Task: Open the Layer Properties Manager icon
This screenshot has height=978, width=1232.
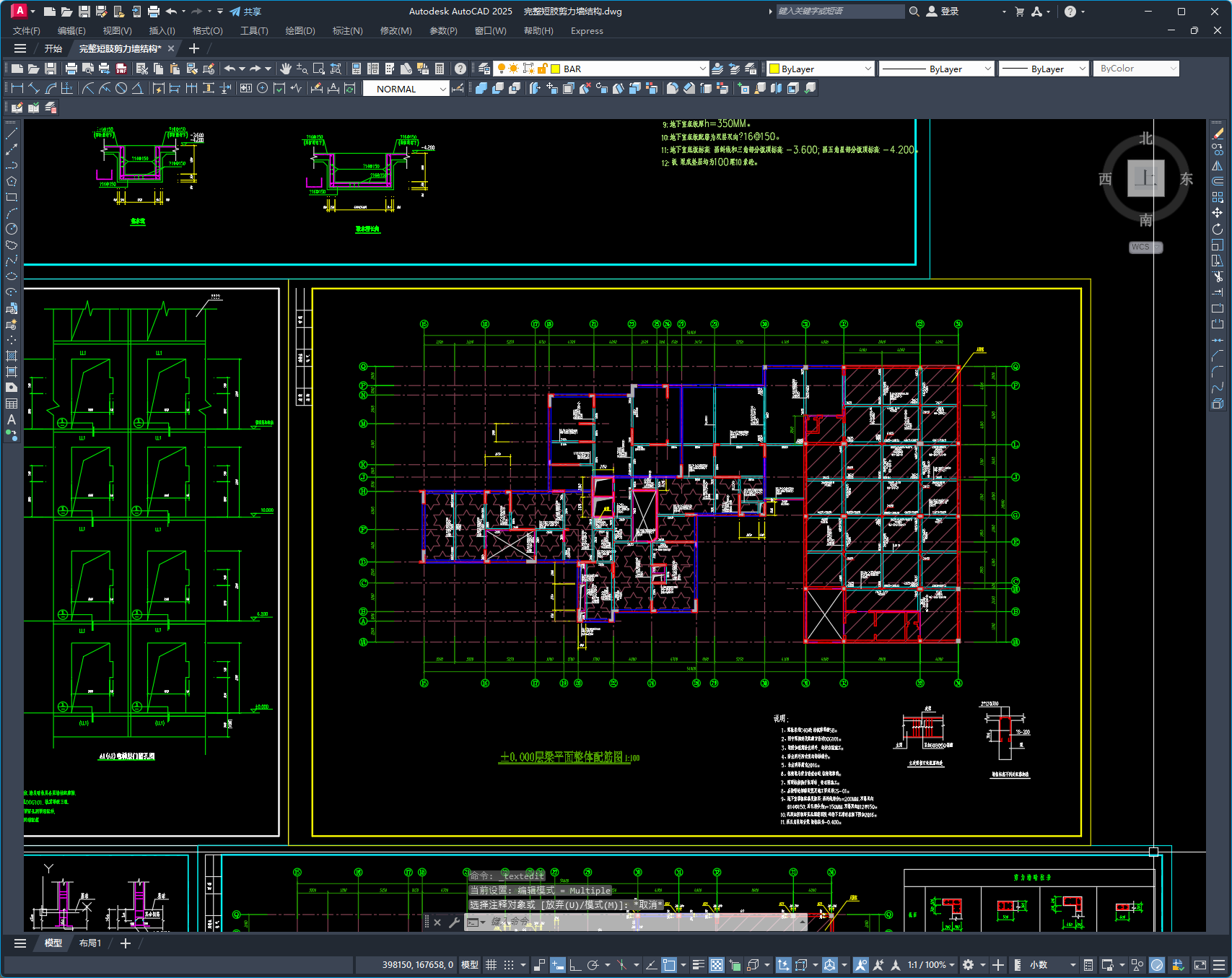Action: (x=484, y=69)
